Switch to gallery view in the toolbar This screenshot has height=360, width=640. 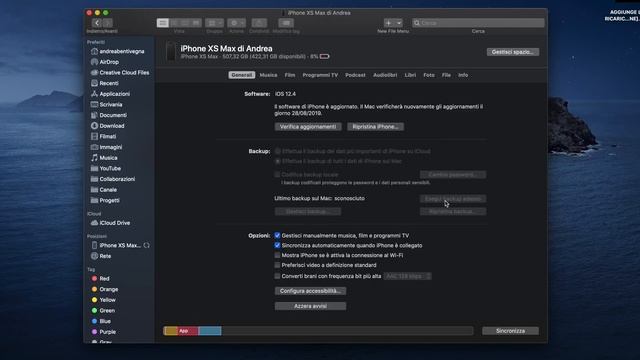click(196, 23)
